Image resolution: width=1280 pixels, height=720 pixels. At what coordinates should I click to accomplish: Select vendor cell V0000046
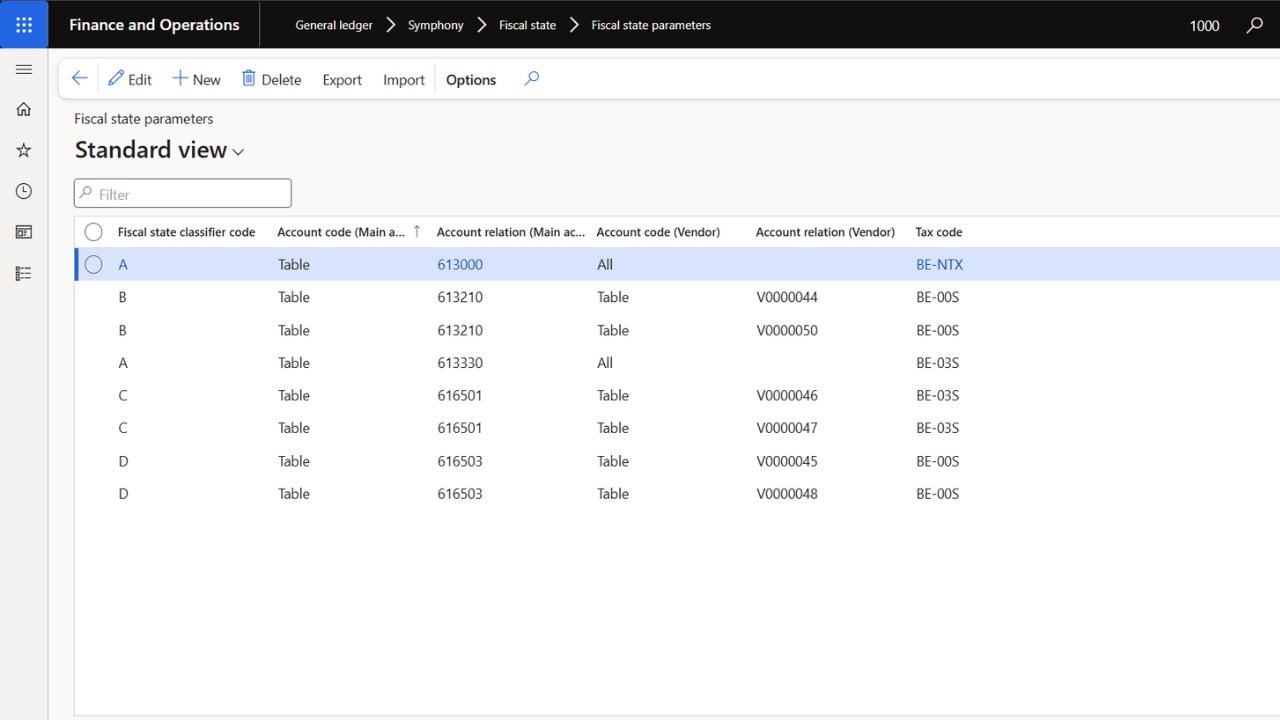(x=787, y=395)
